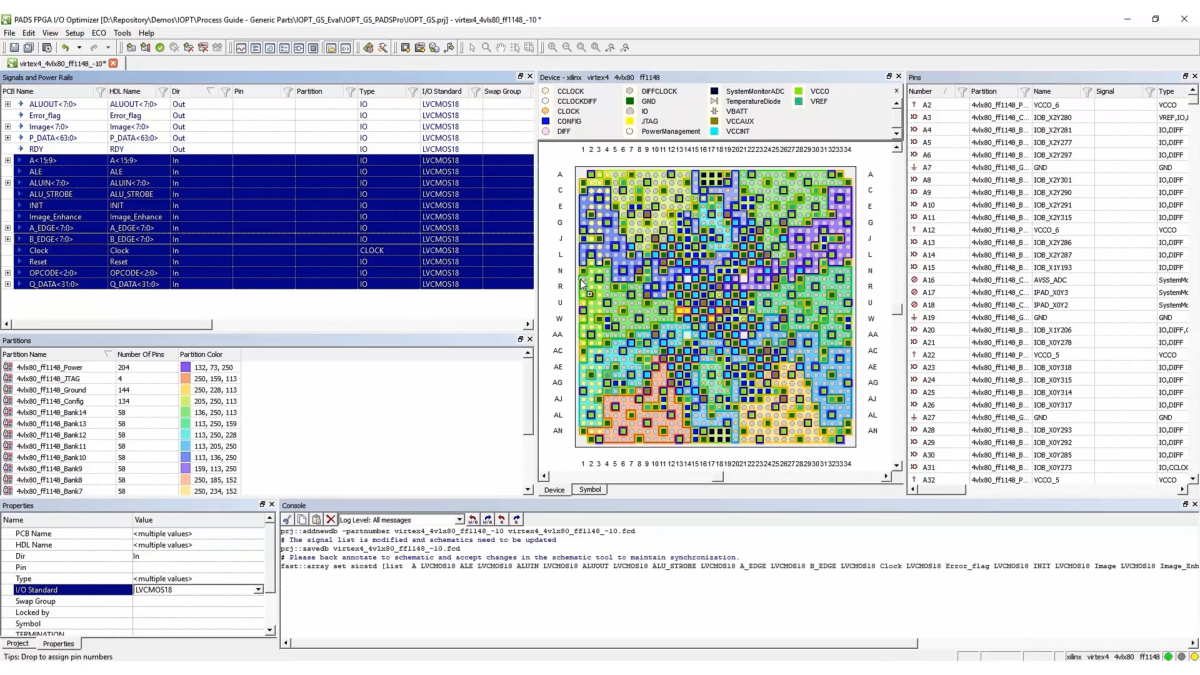Image resolution: width=1200 pixels, height=675 pixels.
Task: Click the Save toolbar icon
Action: pos(14,47)
